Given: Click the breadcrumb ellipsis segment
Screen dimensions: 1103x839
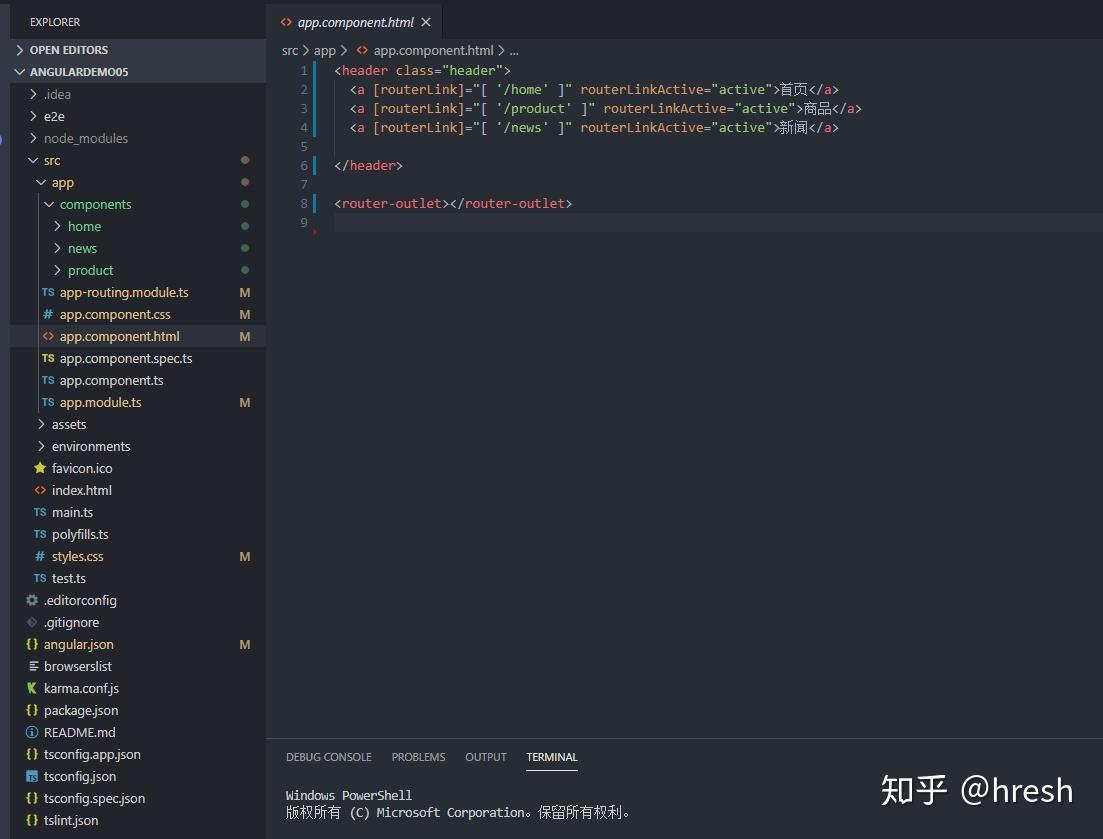Looking at the screenshot, I should click(x=514, y=51).
